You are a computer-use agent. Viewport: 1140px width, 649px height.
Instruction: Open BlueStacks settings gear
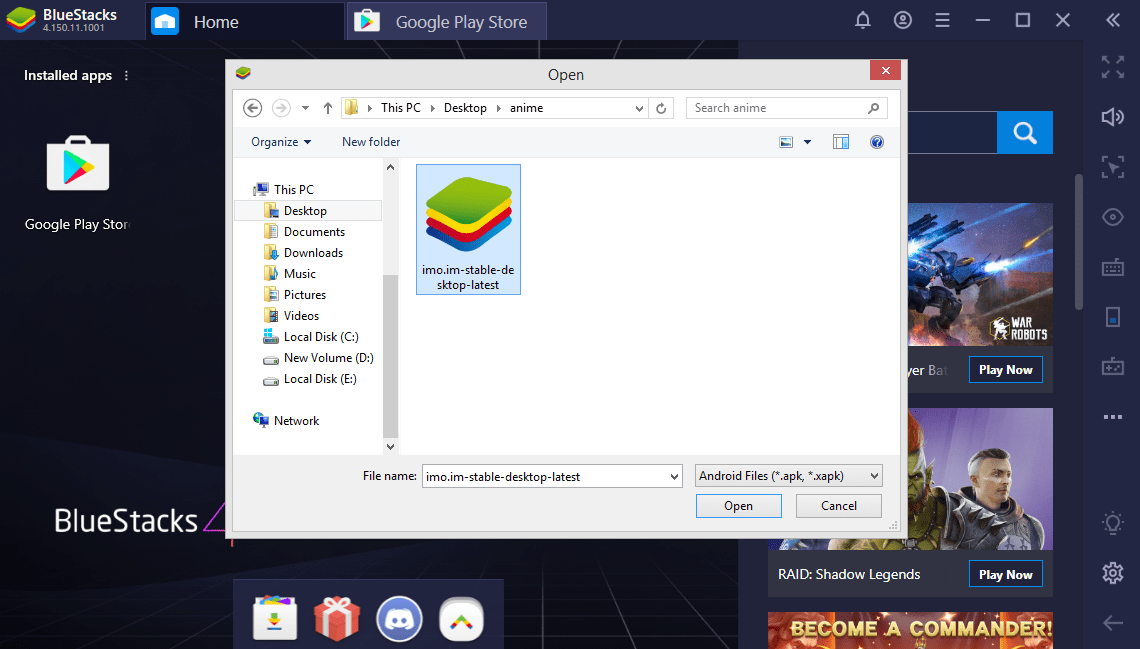(1112, 573)
